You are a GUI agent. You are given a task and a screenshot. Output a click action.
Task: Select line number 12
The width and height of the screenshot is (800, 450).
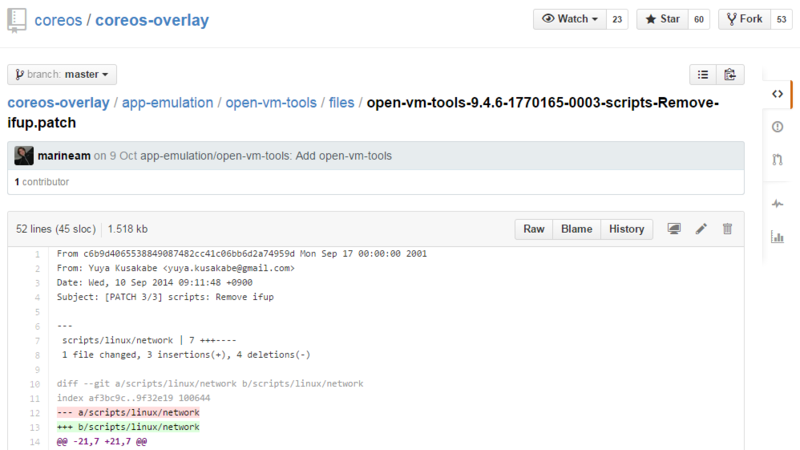[35, 413]
